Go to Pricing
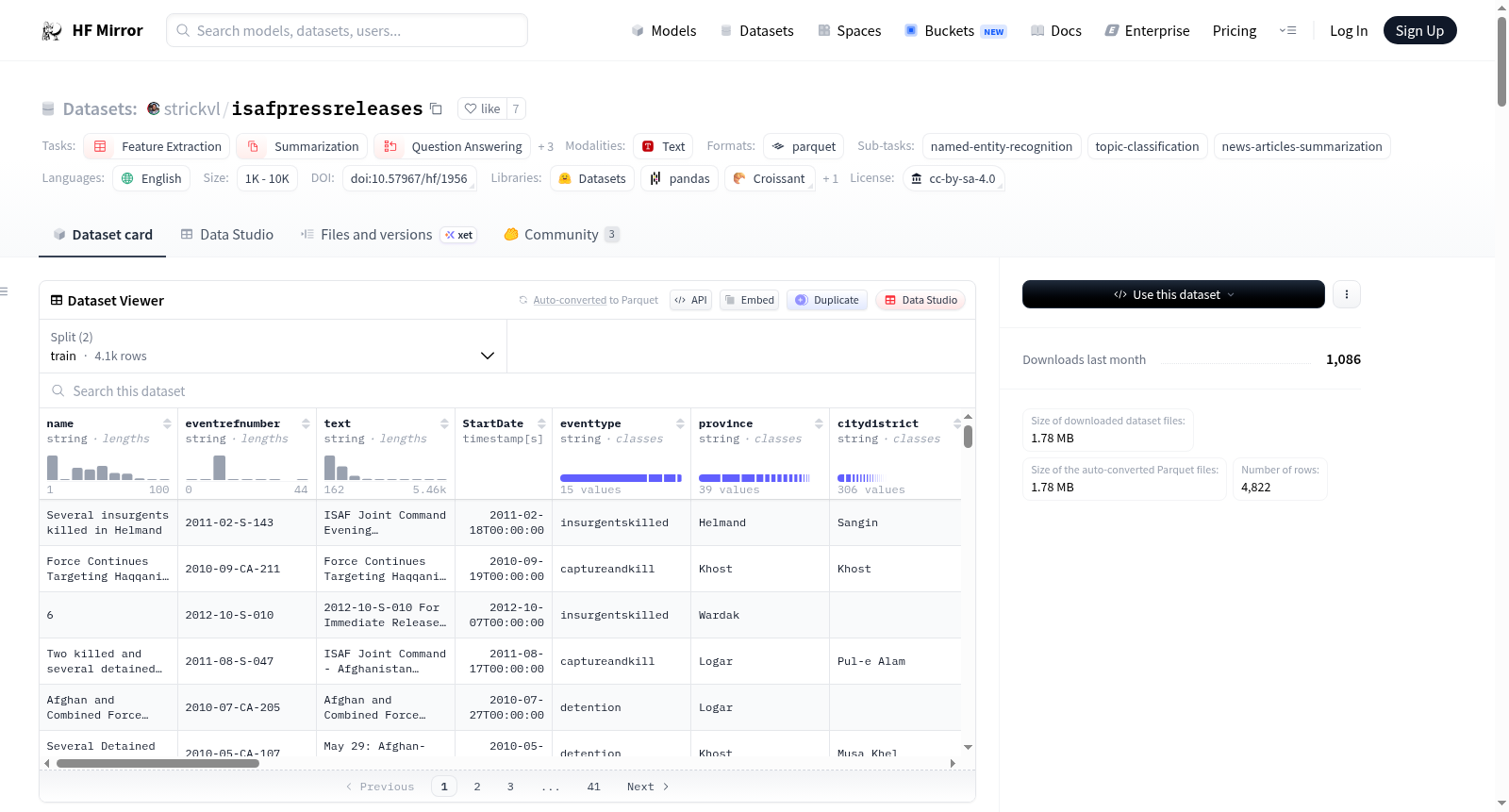The height and width of the screenshot is (812, 1509). pos(1235,30)
